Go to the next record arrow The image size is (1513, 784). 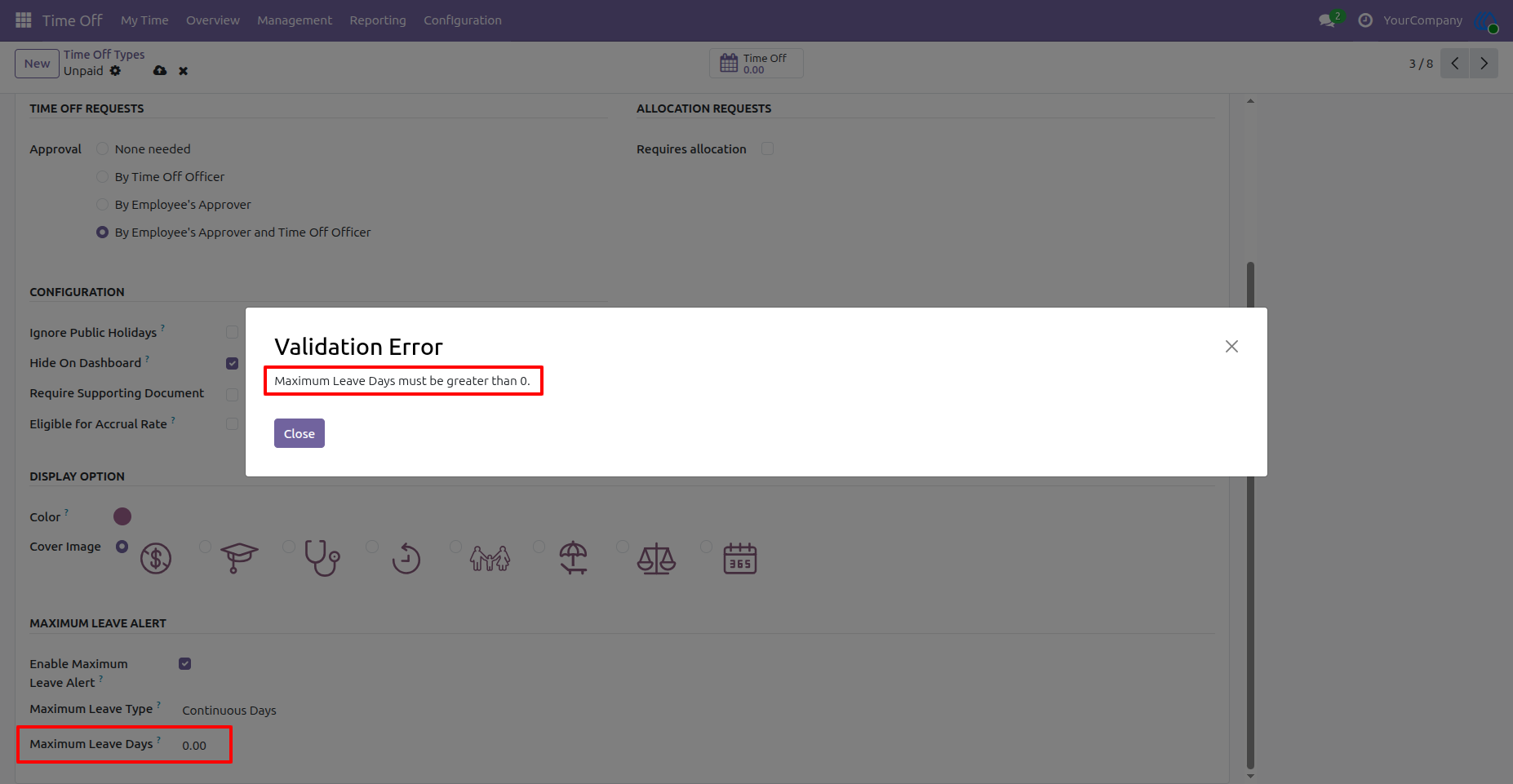tap(1484, 64)
